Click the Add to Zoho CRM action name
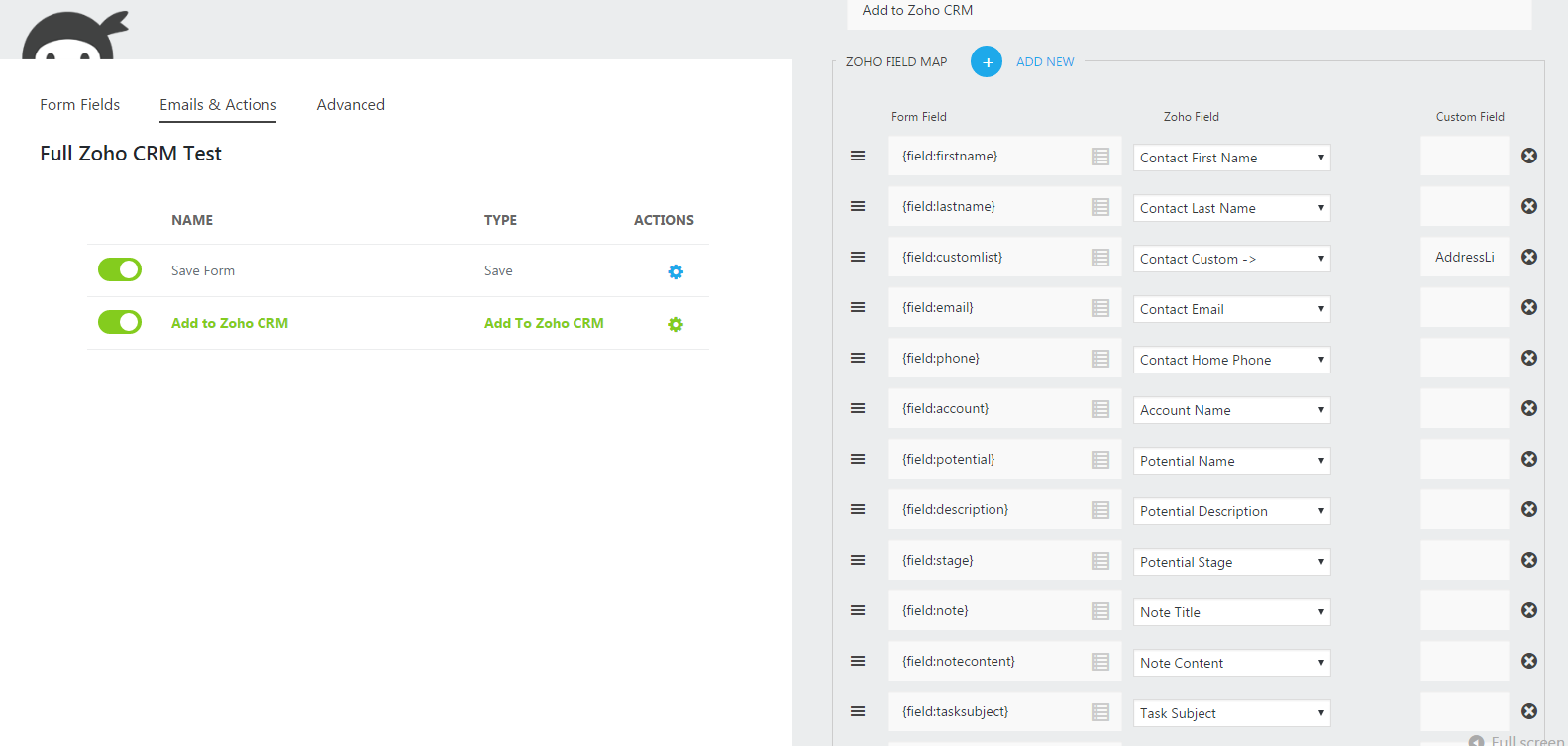Viewport: 1568px width, 746px height. coord(230,323)
